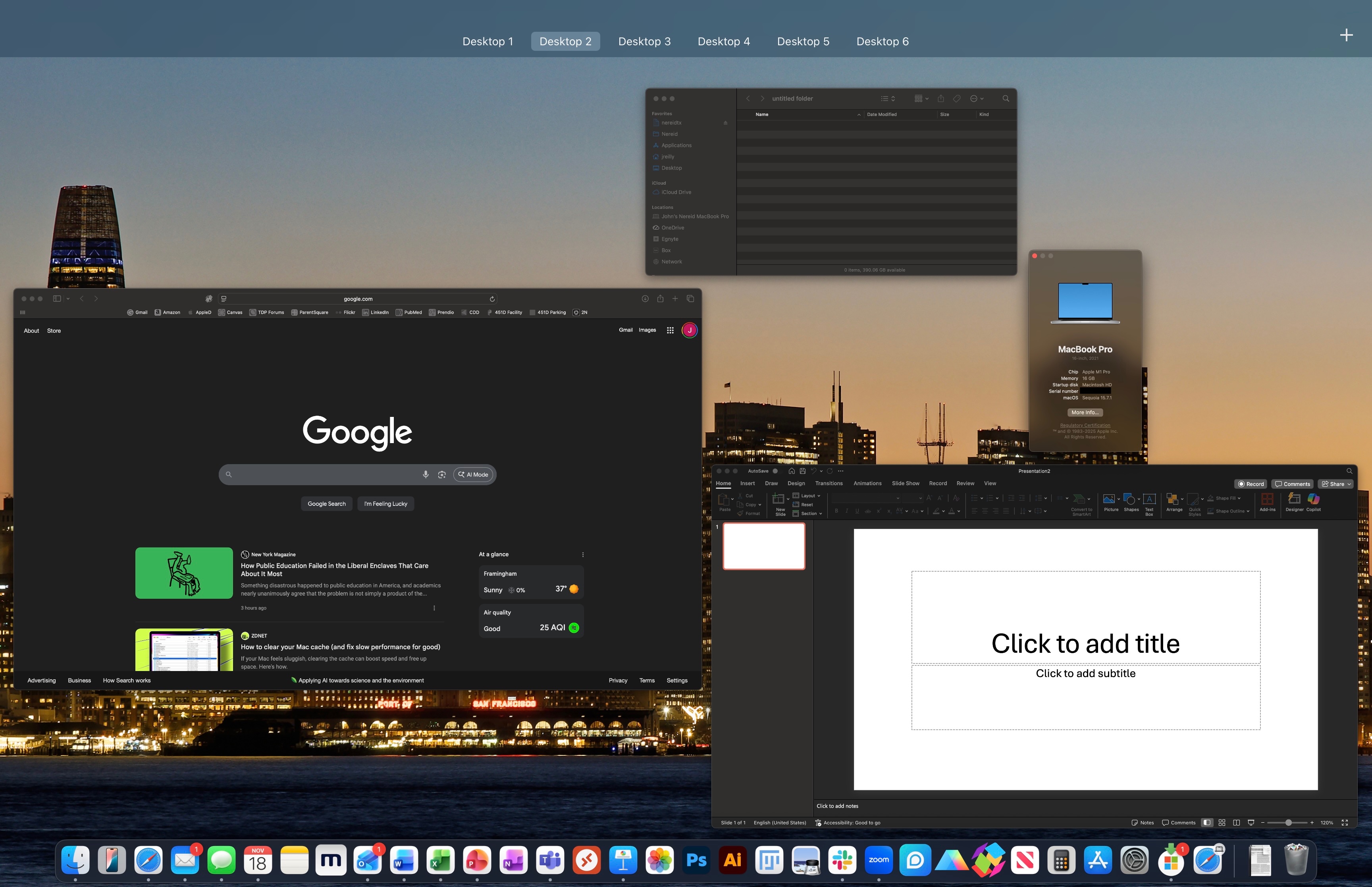Image resolution: width=1372 pixels, height=887 pixels.
Task: Insert a Text Box from the ribbon
Action: [x=1148, y=500]
